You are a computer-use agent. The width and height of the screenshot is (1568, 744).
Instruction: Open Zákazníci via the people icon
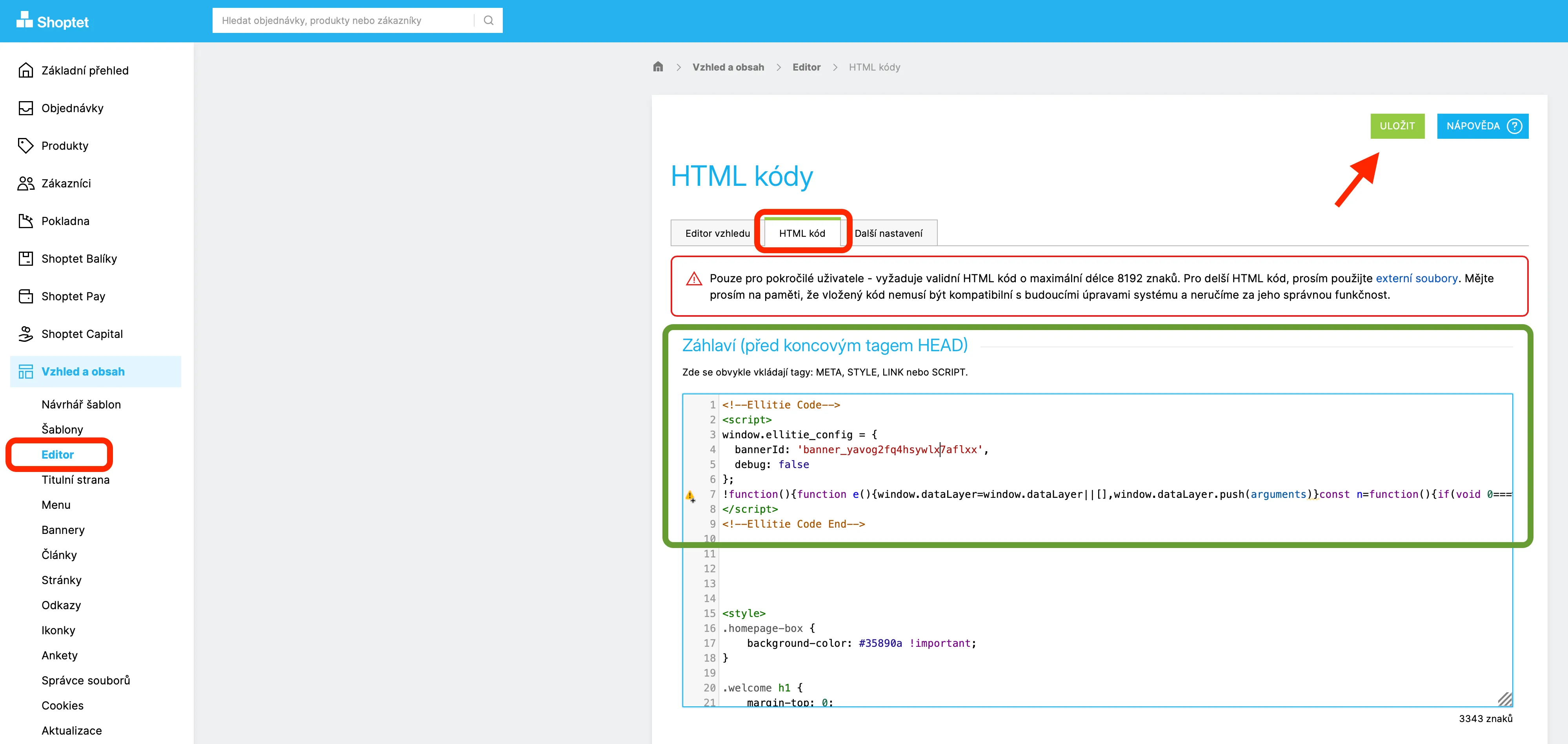(x=25, y=183)
